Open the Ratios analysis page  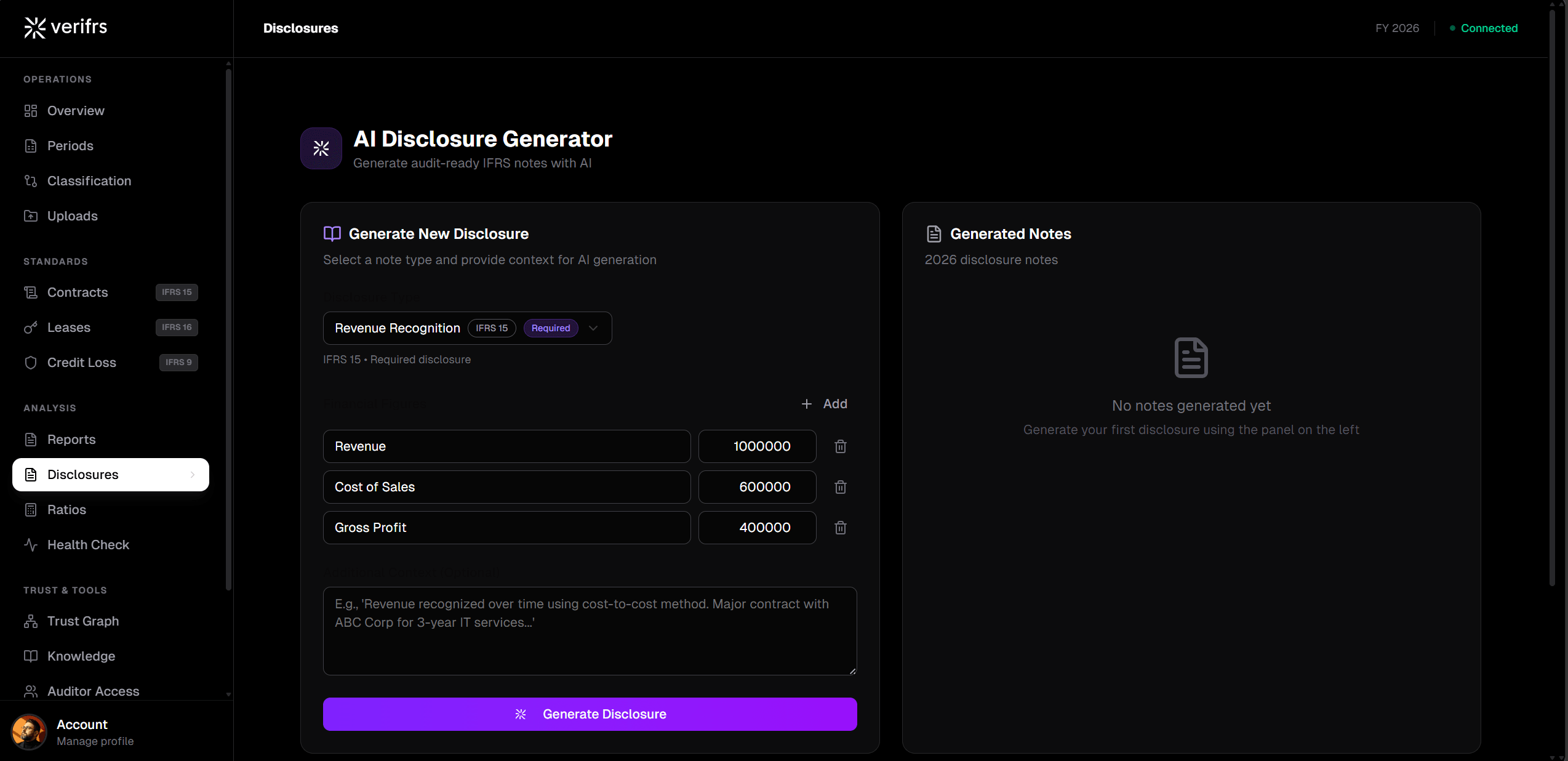(66, 510)
